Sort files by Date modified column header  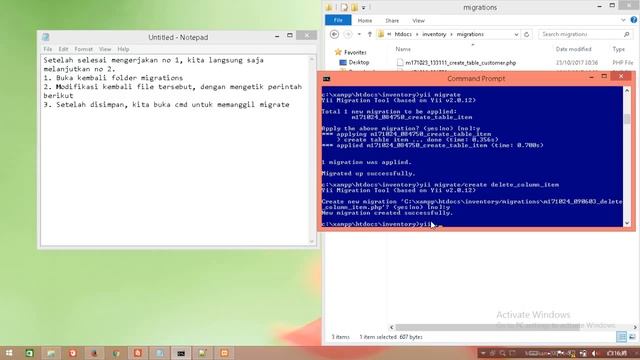[x=573, y=49]
